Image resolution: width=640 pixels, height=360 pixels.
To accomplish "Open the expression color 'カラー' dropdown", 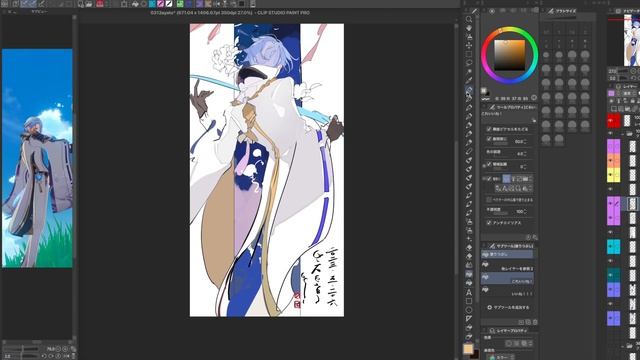I will coord(501,357).
